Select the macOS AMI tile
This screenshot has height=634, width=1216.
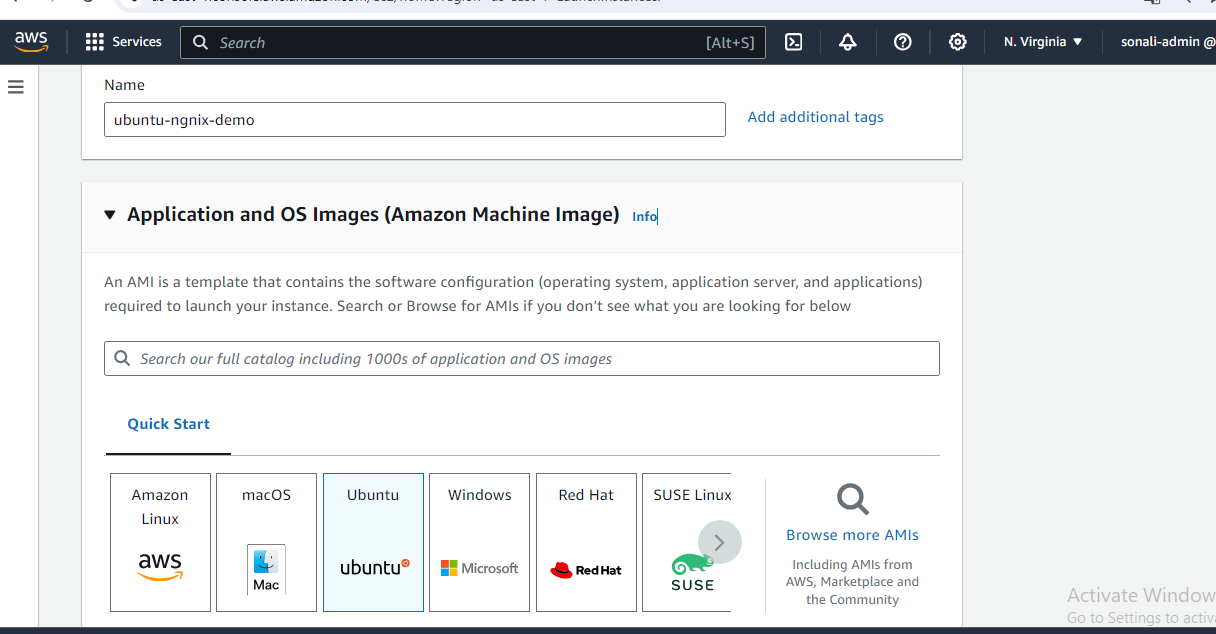(266, 542)
